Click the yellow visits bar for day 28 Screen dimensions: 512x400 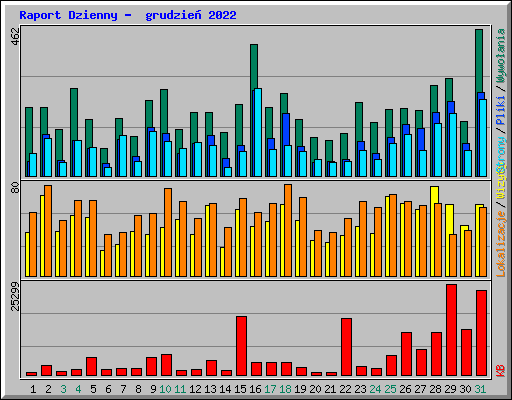click(x=434, y=195)
